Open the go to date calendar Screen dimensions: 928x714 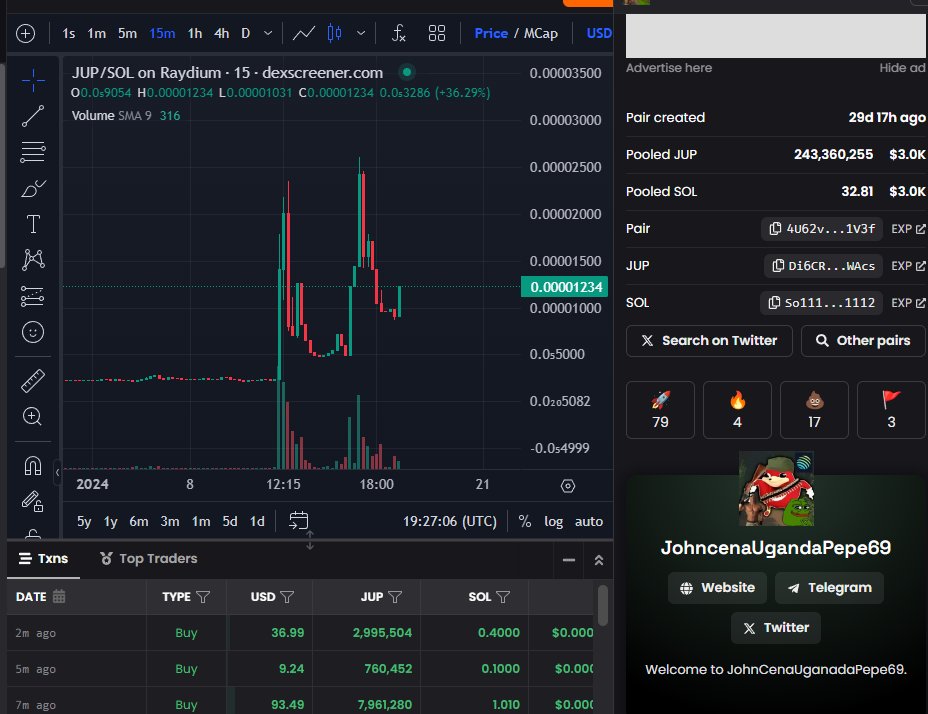click(x=298, y=521)
